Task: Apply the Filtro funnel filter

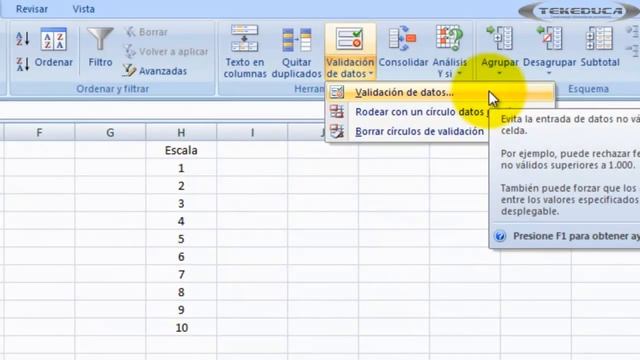Action: [x=100, y=48]
